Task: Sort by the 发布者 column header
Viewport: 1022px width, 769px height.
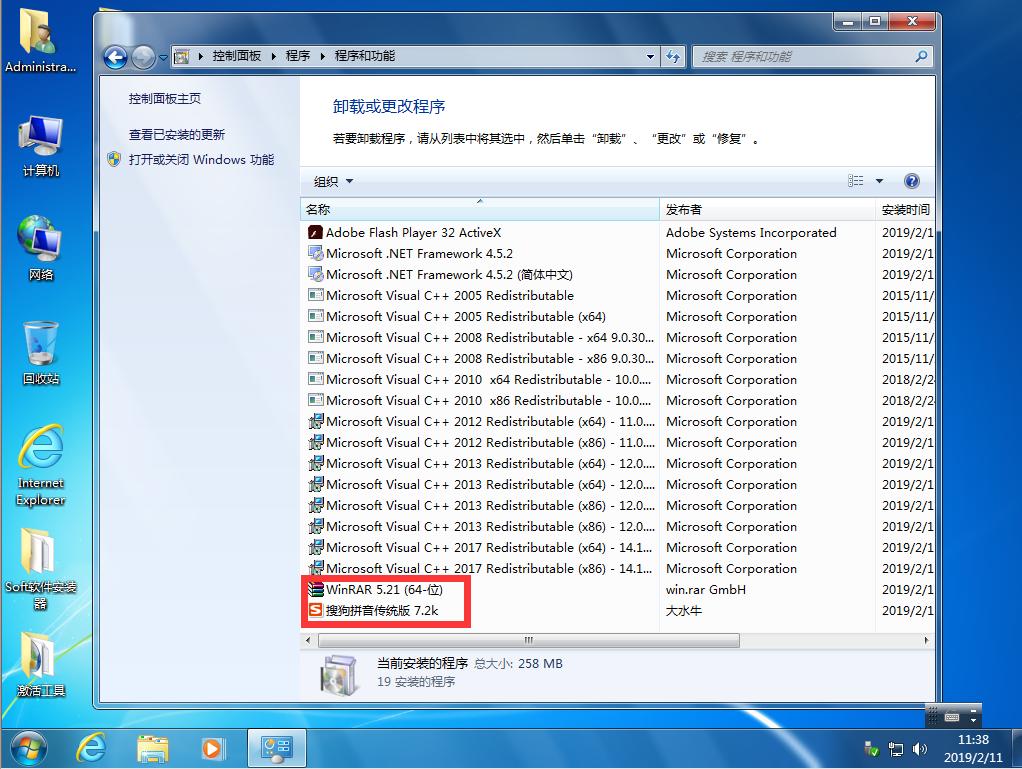Action: (767, 209)
